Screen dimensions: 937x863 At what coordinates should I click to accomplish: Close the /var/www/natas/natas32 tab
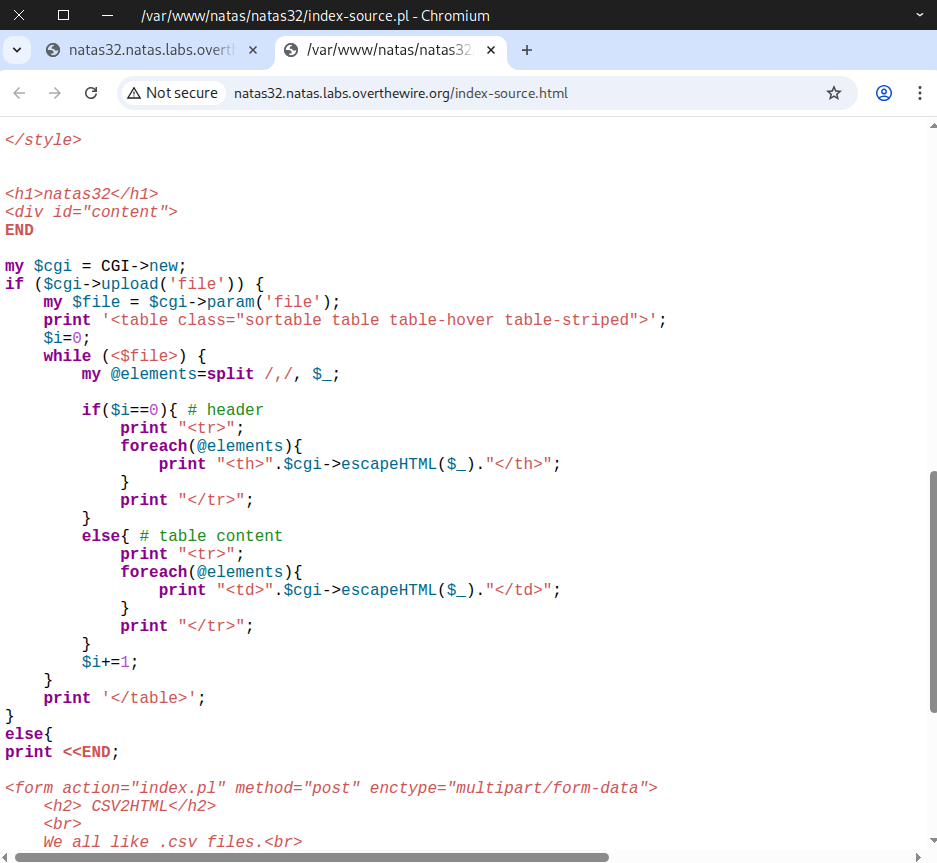pos(491,50)
